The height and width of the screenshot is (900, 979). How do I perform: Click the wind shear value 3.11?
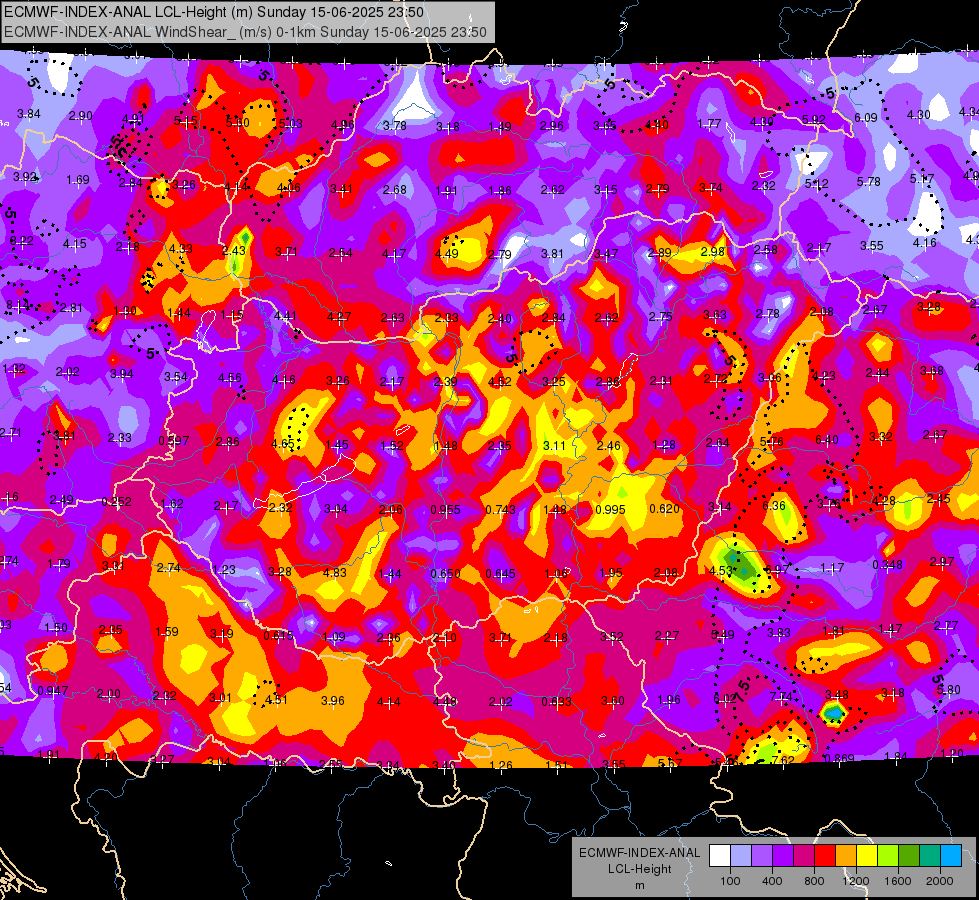pos(554,445)
